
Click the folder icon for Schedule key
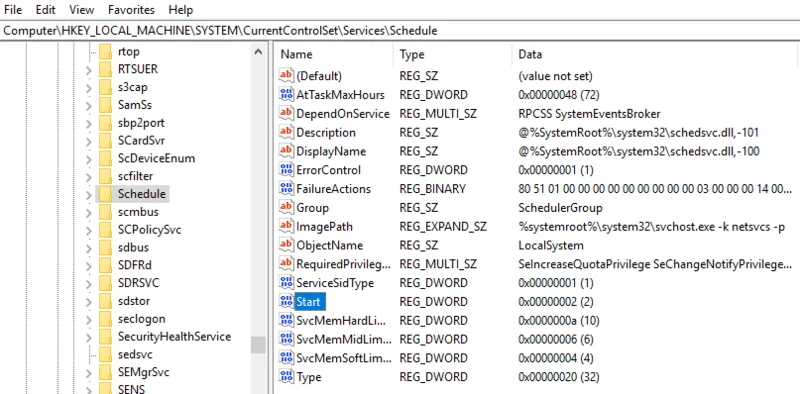coord(105,194)
